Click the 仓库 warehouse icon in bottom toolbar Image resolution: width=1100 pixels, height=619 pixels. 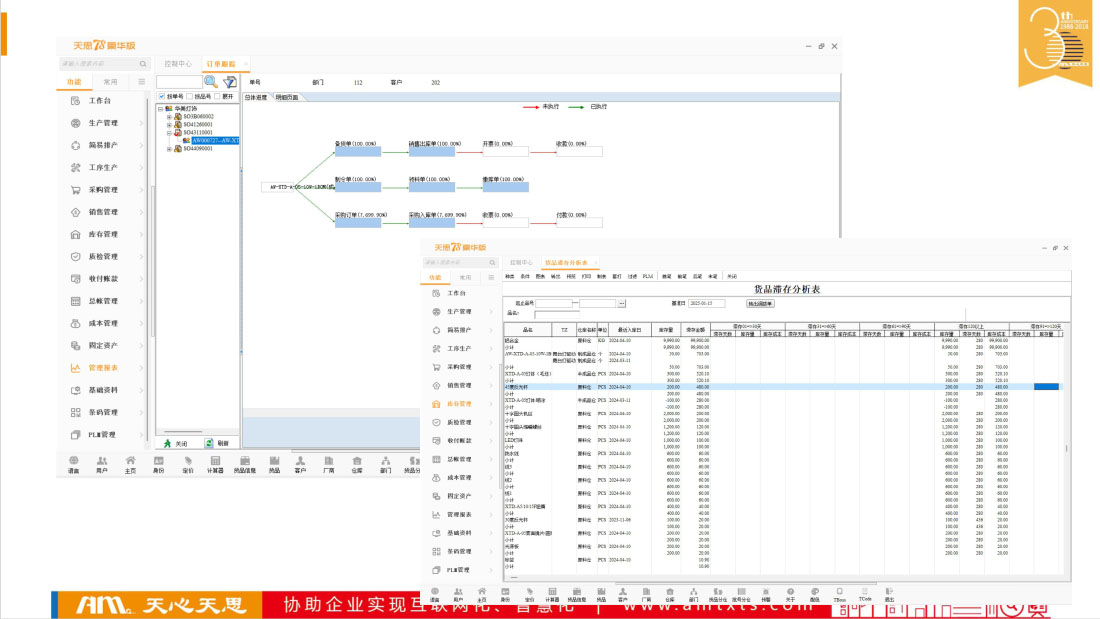coord(356,464)
